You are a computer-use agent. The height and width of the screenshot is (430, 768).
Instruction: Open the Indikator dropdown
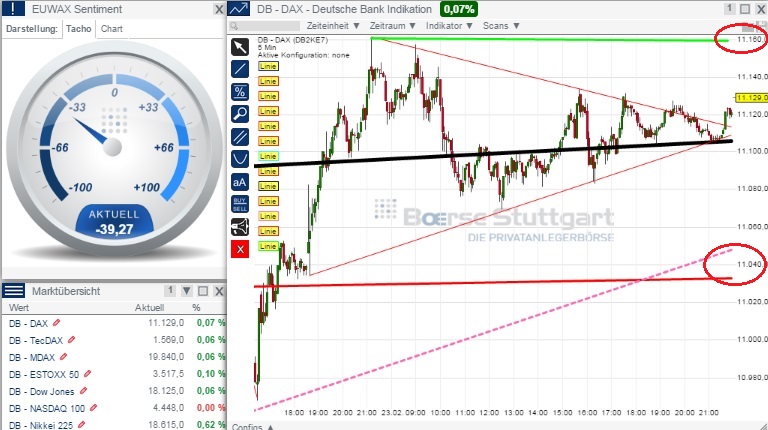pyautogui.click(x=449, y=25)
